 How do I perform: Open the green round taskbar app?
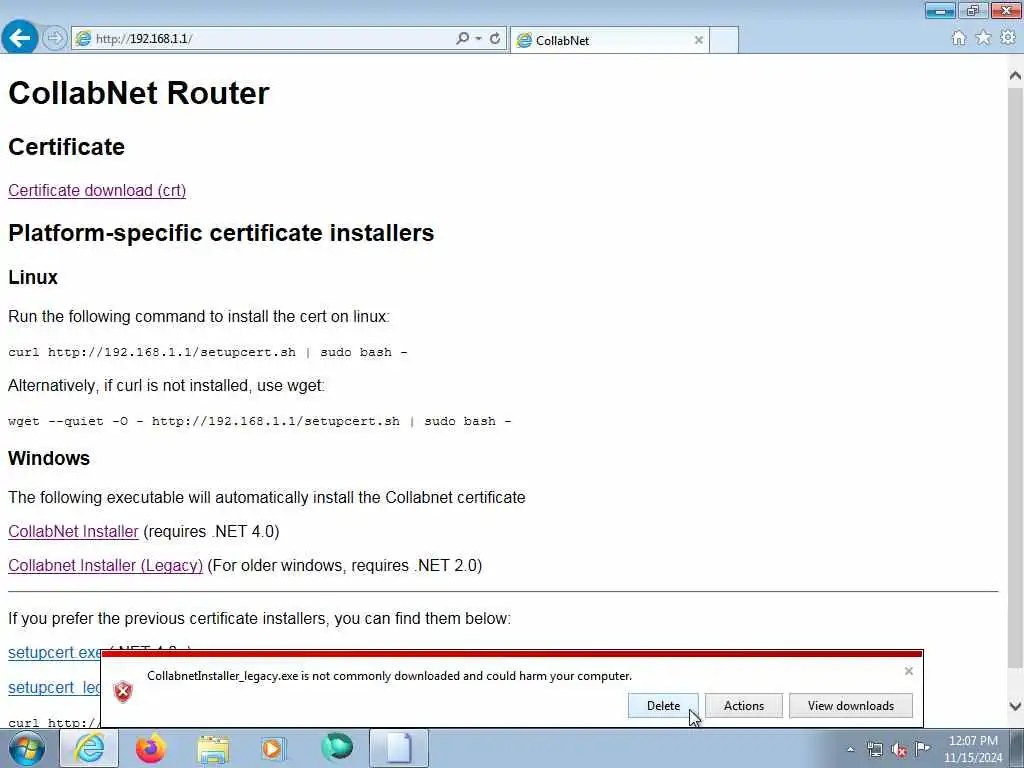coord(336,747)
